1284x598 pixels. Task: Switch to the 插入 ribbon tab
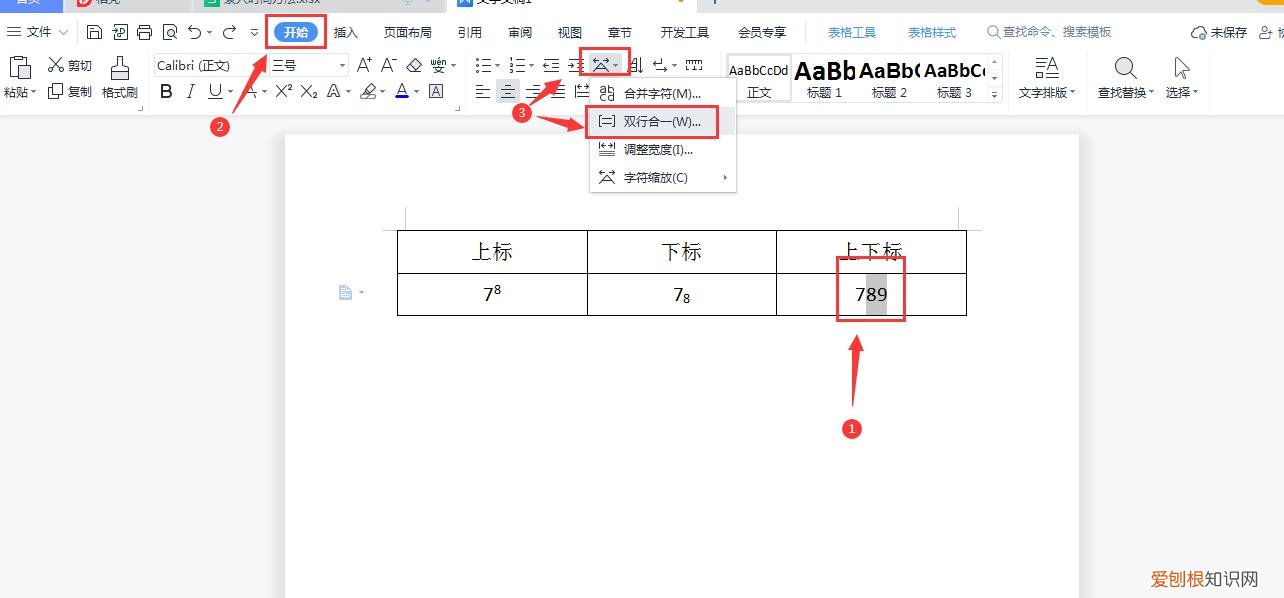click(346, 31)
